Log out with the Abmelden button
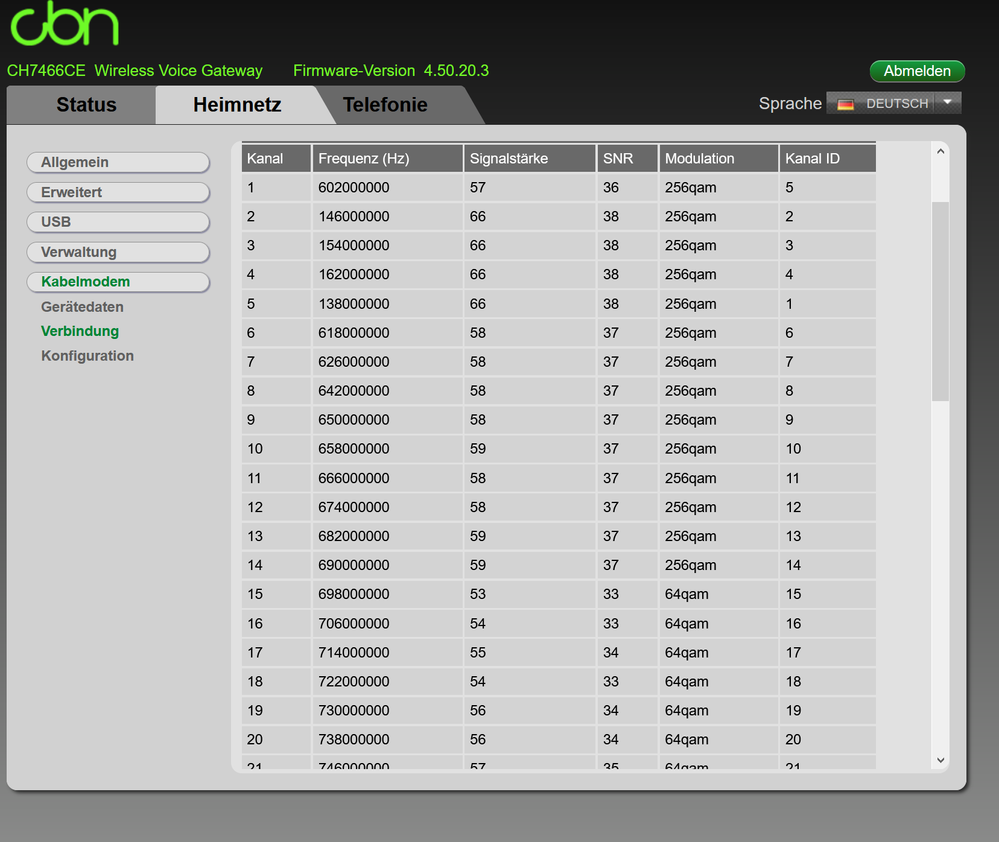 click(x=917, y=71)
